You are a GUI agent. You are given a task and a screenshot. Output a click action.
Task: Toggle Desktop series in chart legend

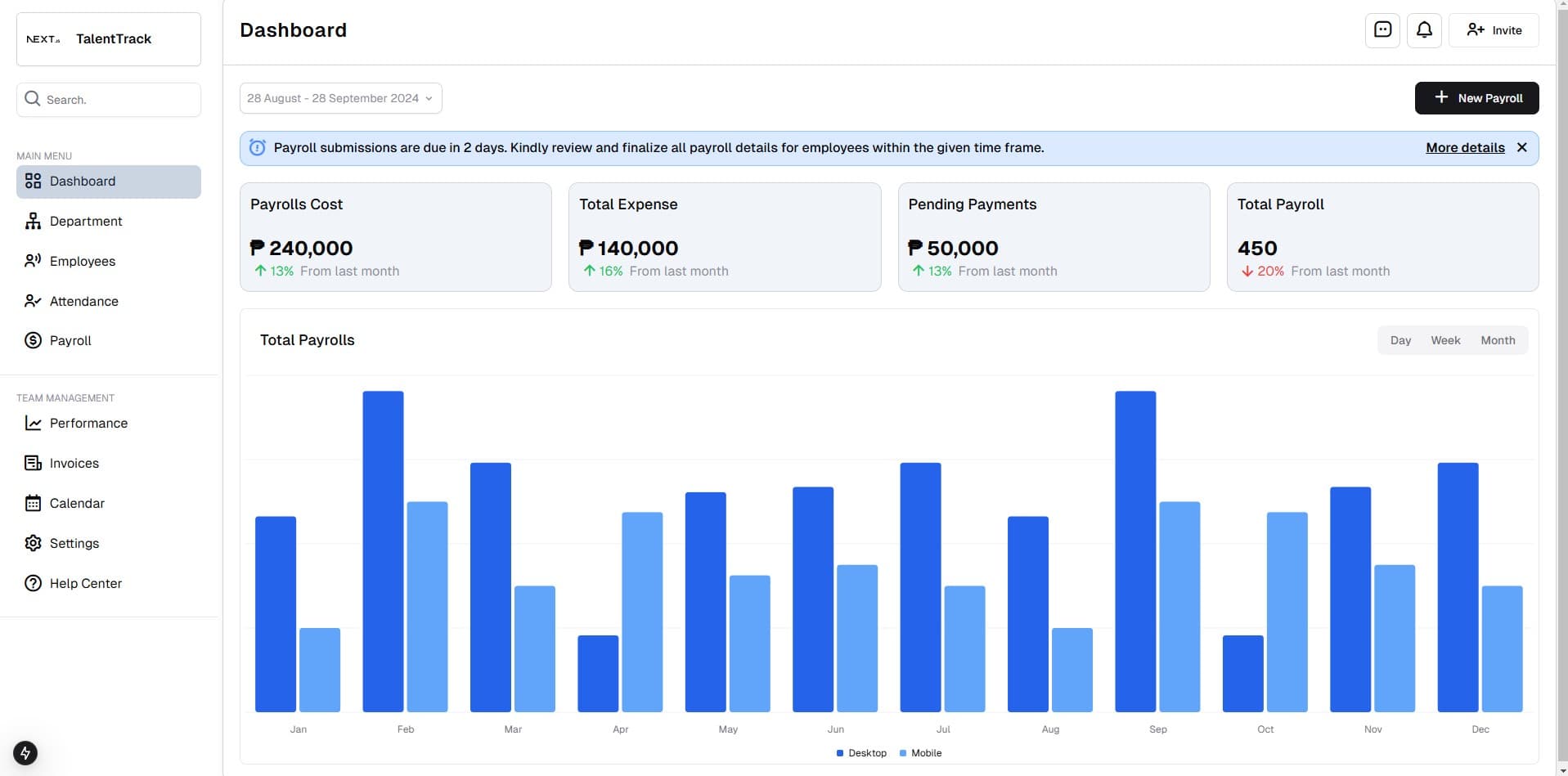(861, 753)
